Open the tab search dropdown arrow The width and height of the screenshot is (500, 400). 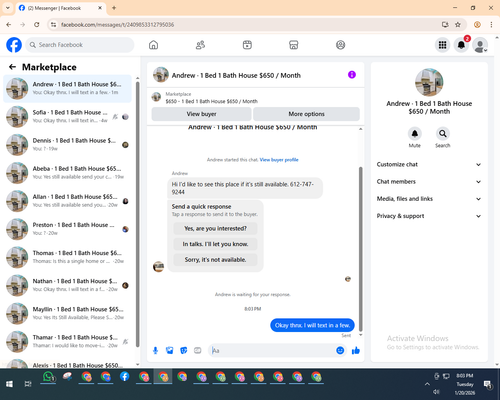(x=8, y=8)
